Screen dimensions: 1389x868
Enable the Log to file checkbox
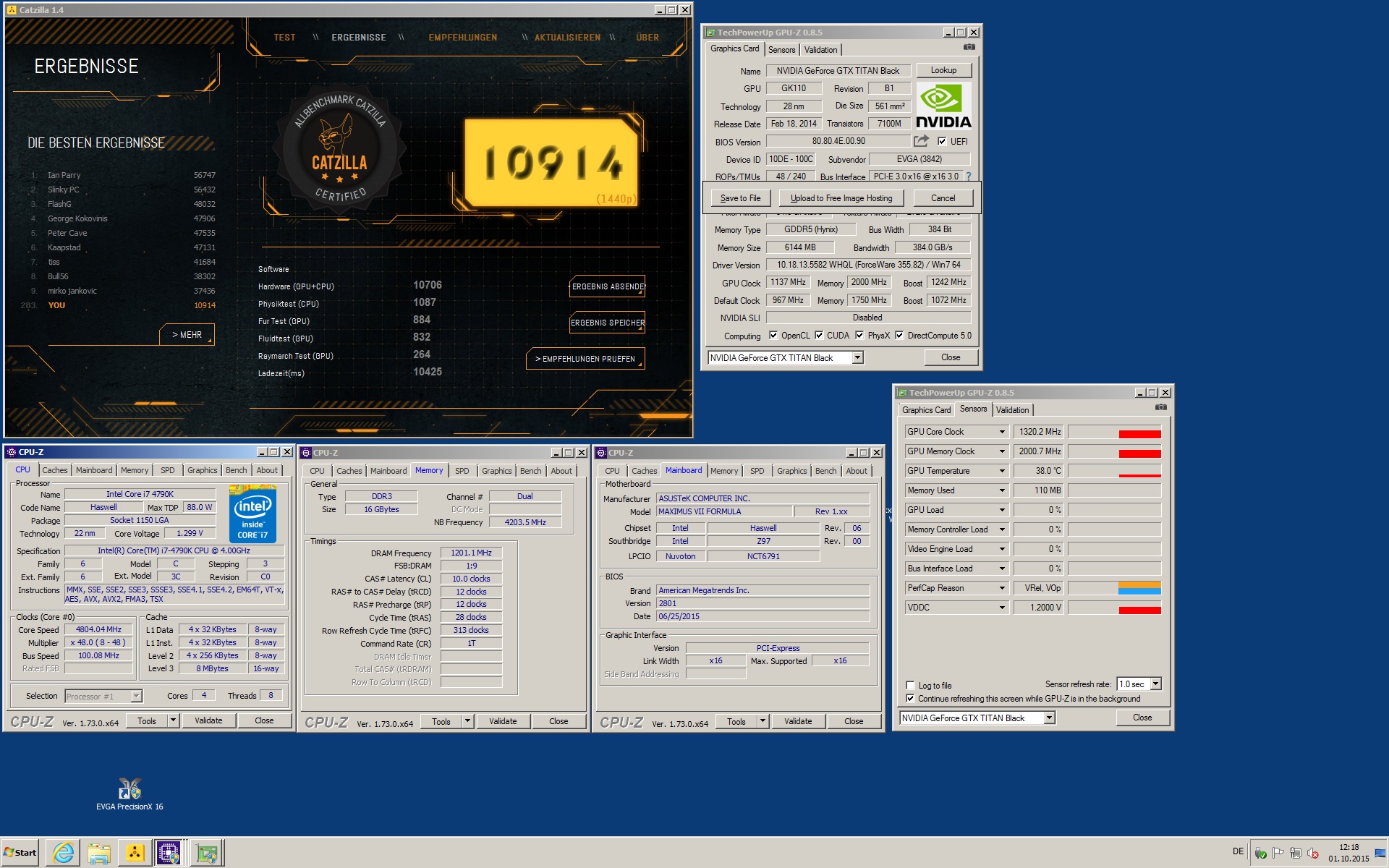tap(910, 685)
